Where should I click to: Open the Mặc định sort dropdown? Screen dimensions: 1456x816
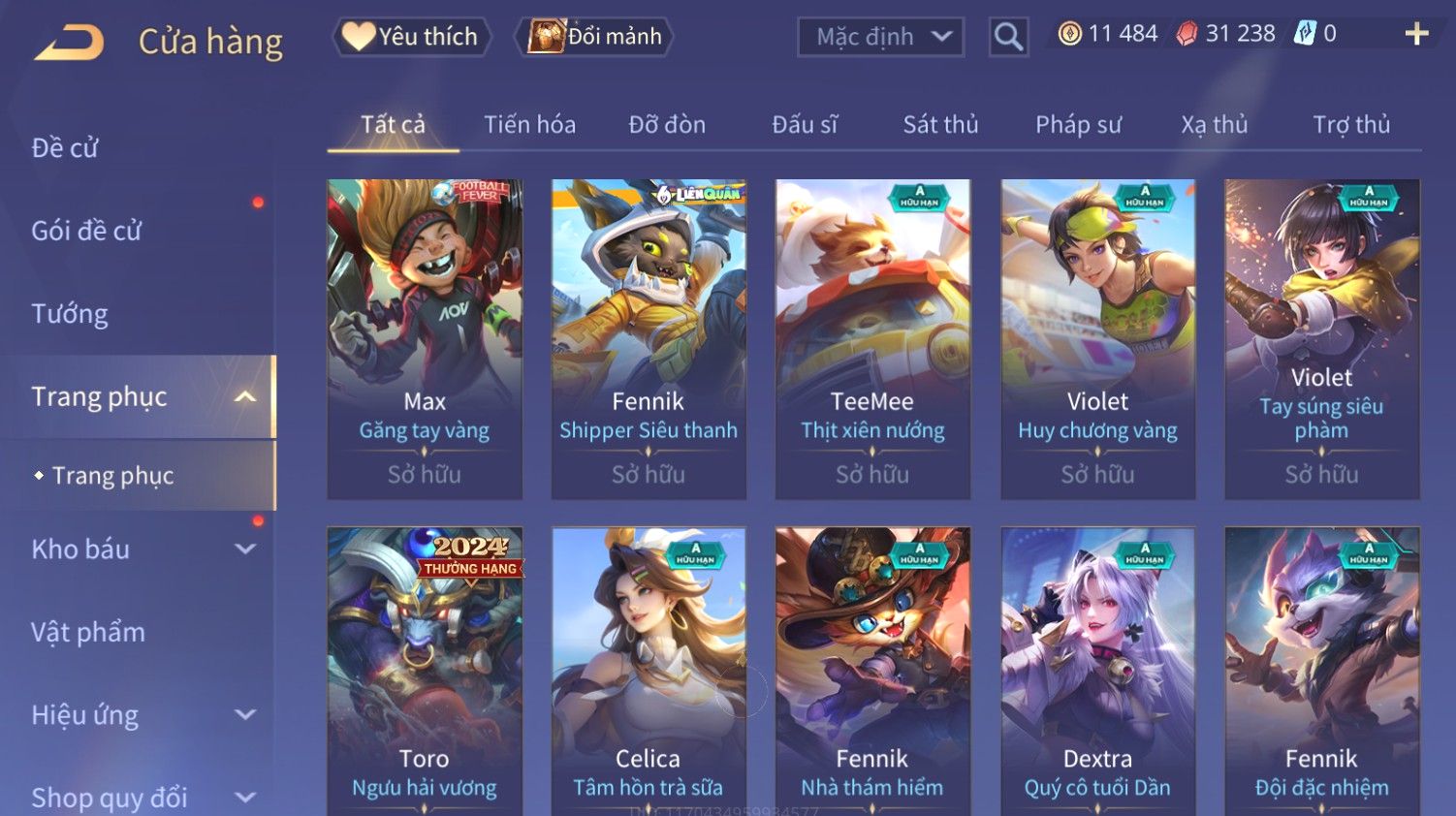880,37
